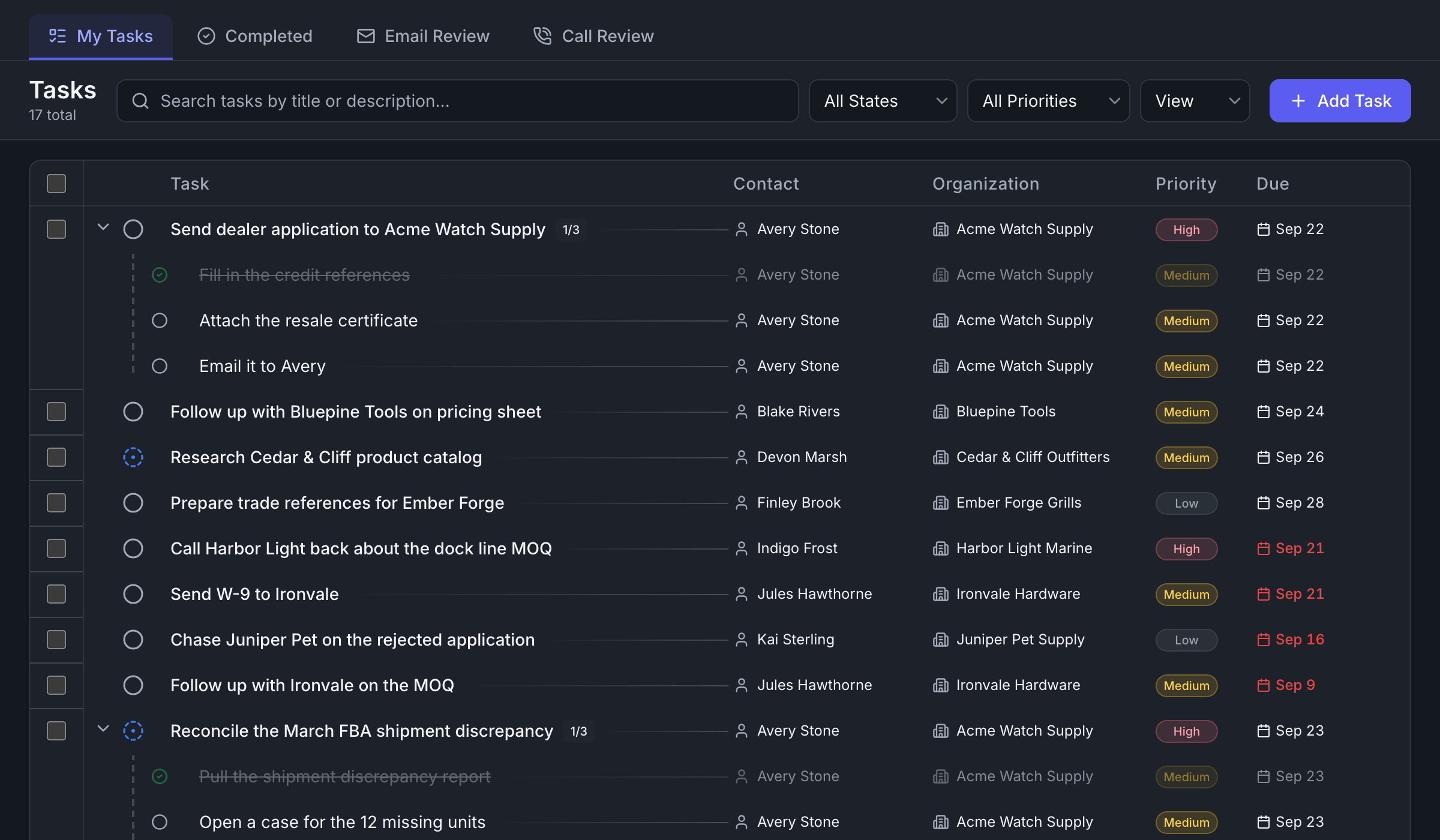Viewport: 1440px width, 840px height.
Task: Click completed check icon on Pull shipment discrepancy report
Action: pyautogui.click(x=160, y=776)
